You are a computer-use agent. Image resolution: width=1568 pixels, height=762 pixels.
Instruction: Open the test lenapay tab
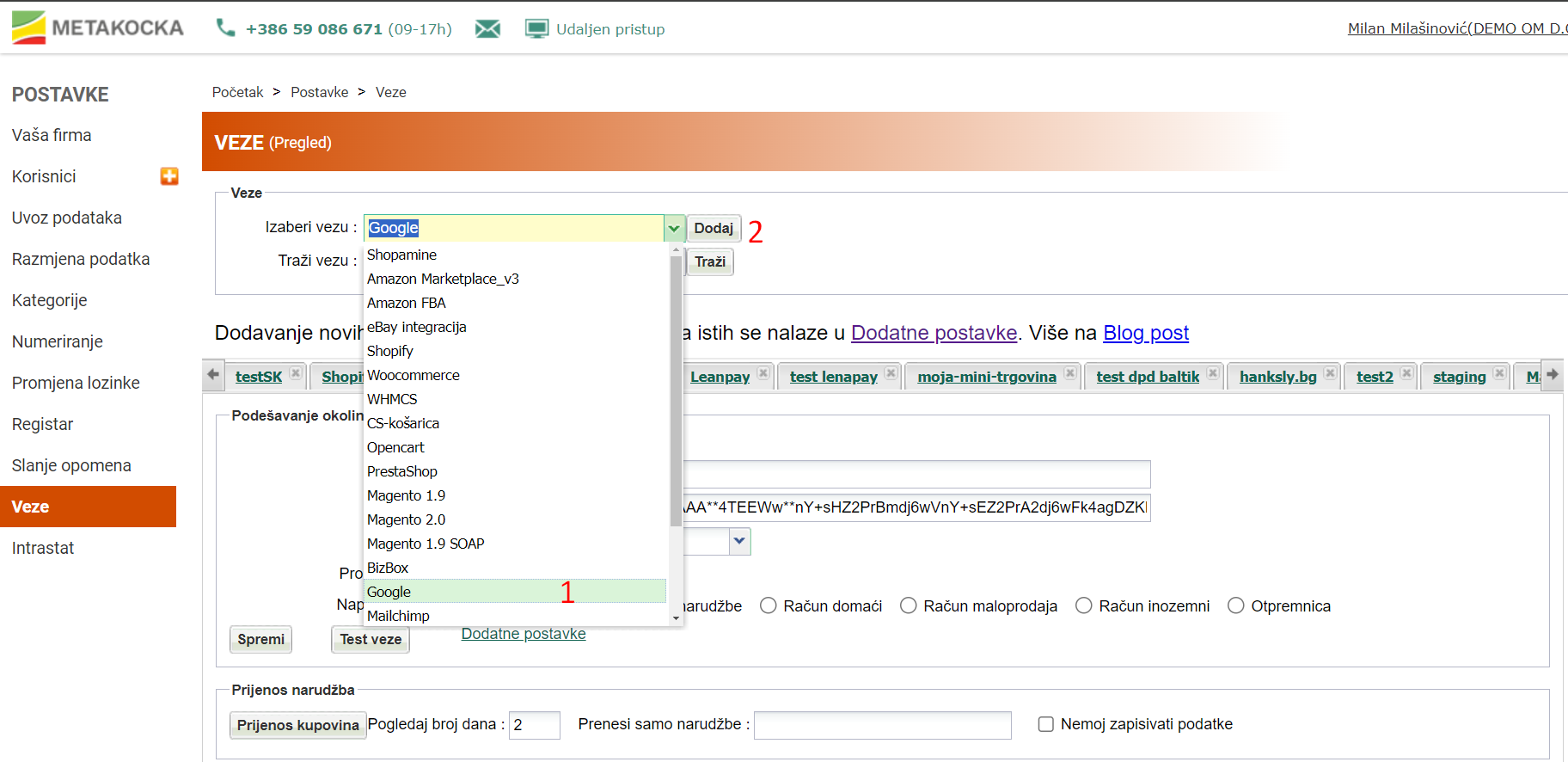click(x=834, y=377)
